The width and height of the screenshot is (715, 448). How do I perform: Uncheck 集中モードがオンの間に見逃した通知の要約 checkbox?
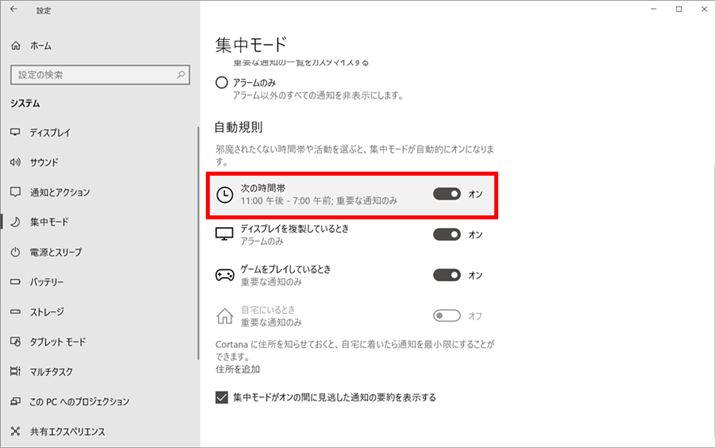tap(222, 397)
